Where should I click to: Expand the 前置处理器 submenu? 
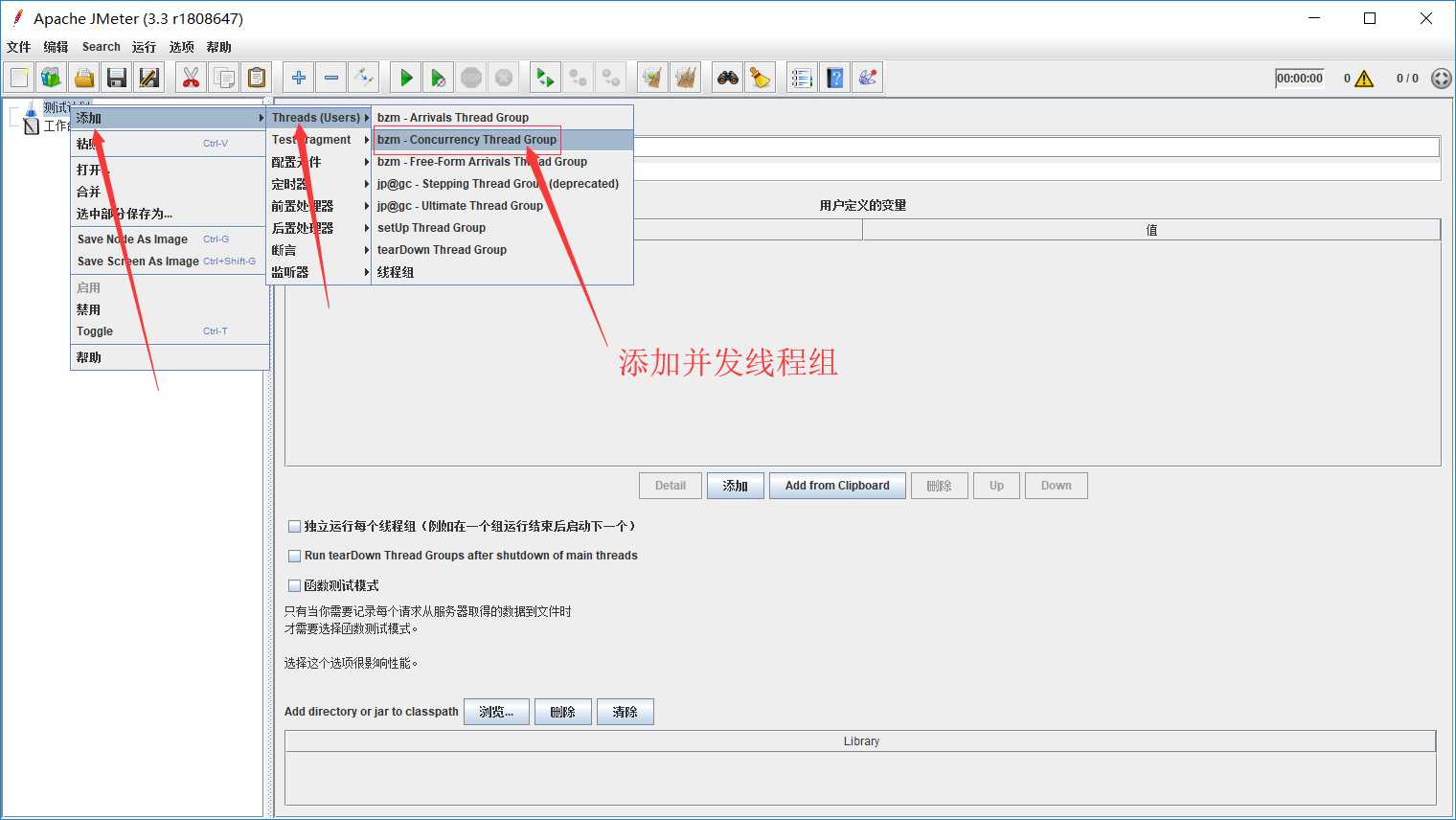coord(319,206)
